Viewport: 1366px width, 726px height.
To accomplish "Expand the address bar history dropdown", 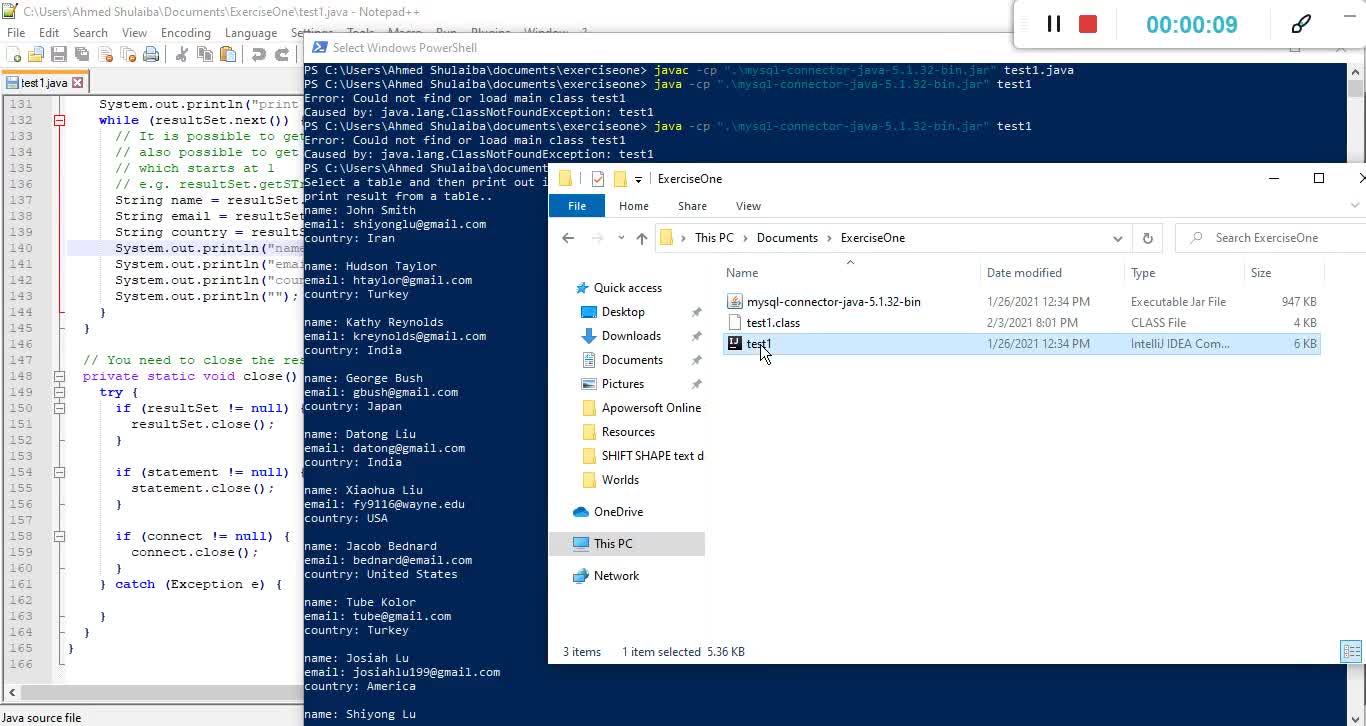I will point(1117,238).
